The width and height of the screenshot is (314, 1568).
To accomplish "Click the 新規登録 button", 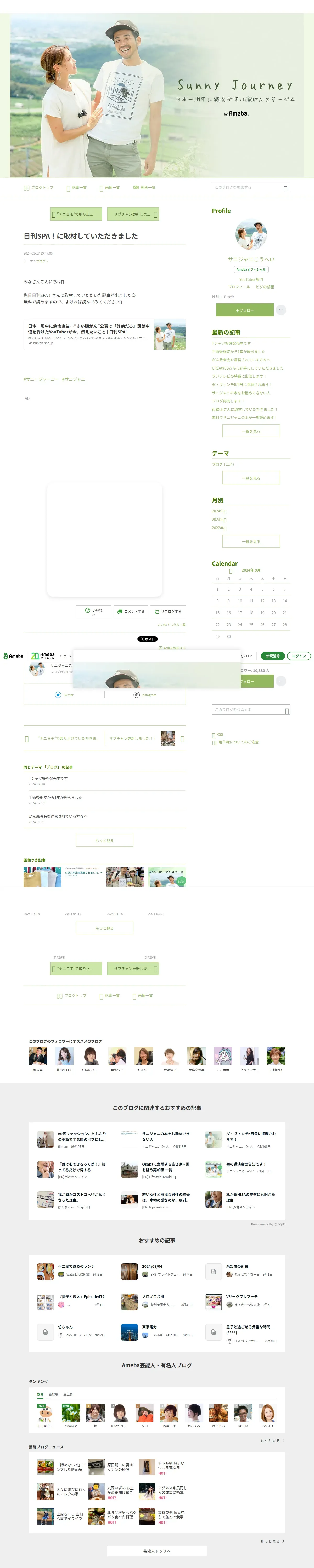I will coord(273,656).
